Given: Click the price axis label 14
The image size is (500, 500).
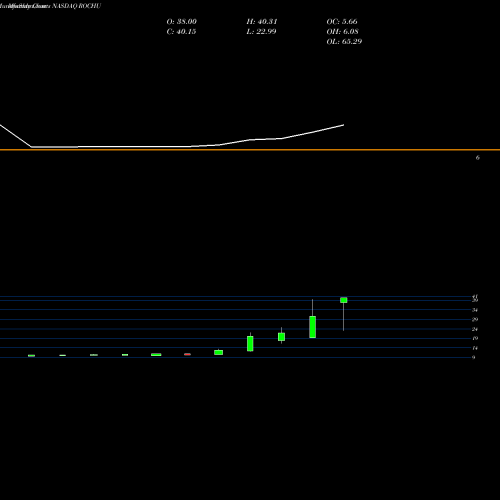Looking at the screenshot, I should click(475, 348).
